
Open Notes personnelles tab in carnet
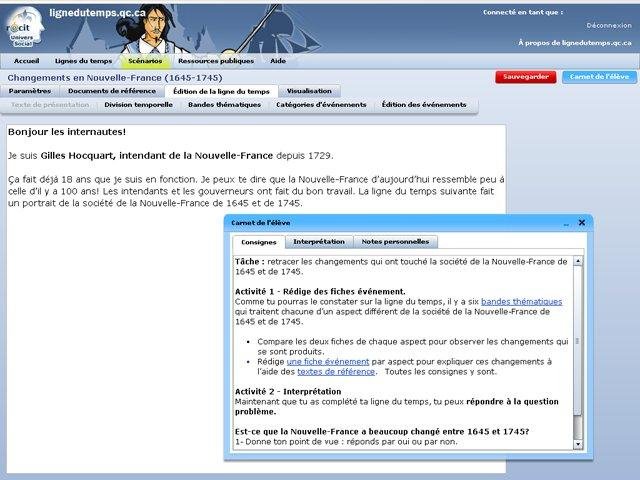click(x=395, y=242)
